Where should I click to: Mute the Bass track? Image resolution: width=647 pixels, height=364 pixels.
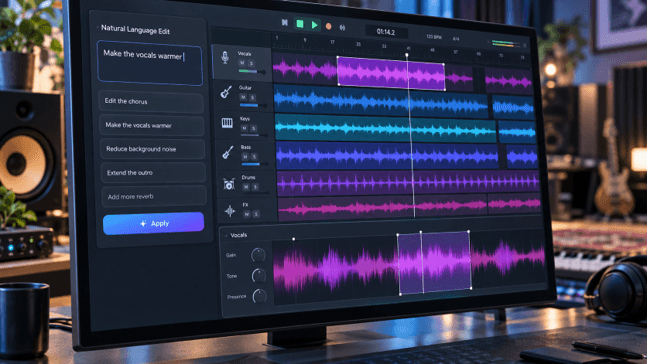(x=245, y=157)
